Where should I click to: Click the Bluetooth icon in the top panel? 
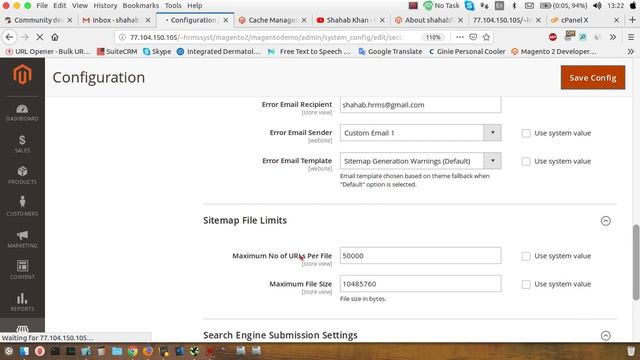point(514,6)
